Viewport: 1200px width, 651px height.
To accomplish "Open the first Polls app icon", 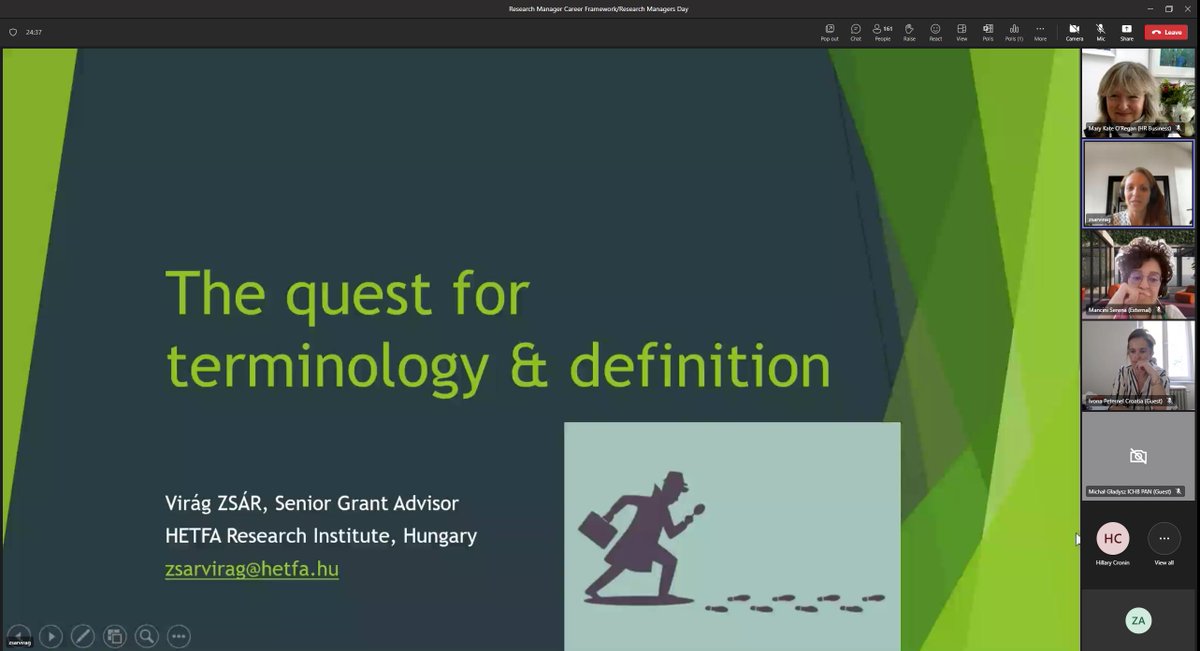I will [988, 32].
